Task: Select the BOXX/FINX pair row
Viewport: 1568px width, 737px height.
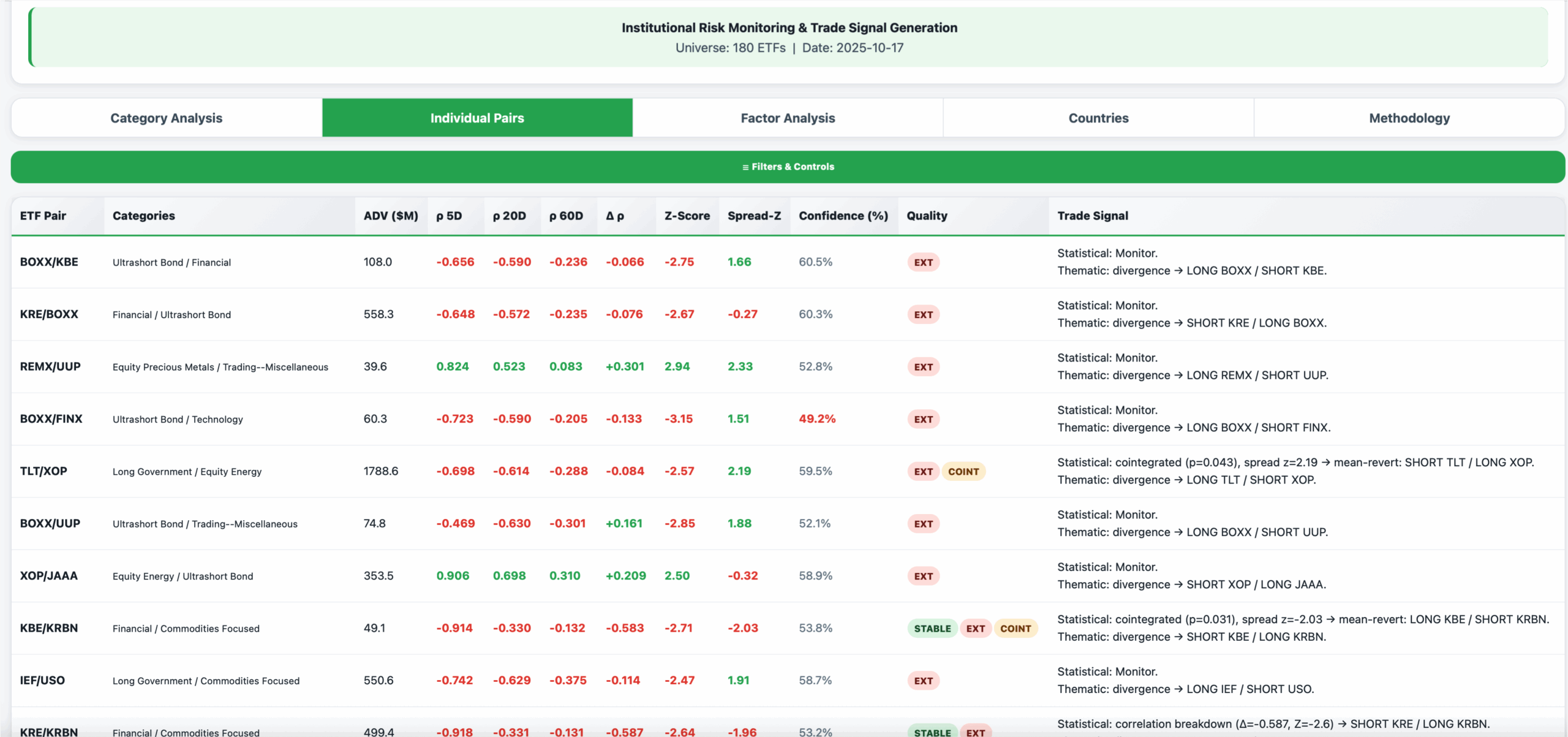Action: tap(51, 419)
